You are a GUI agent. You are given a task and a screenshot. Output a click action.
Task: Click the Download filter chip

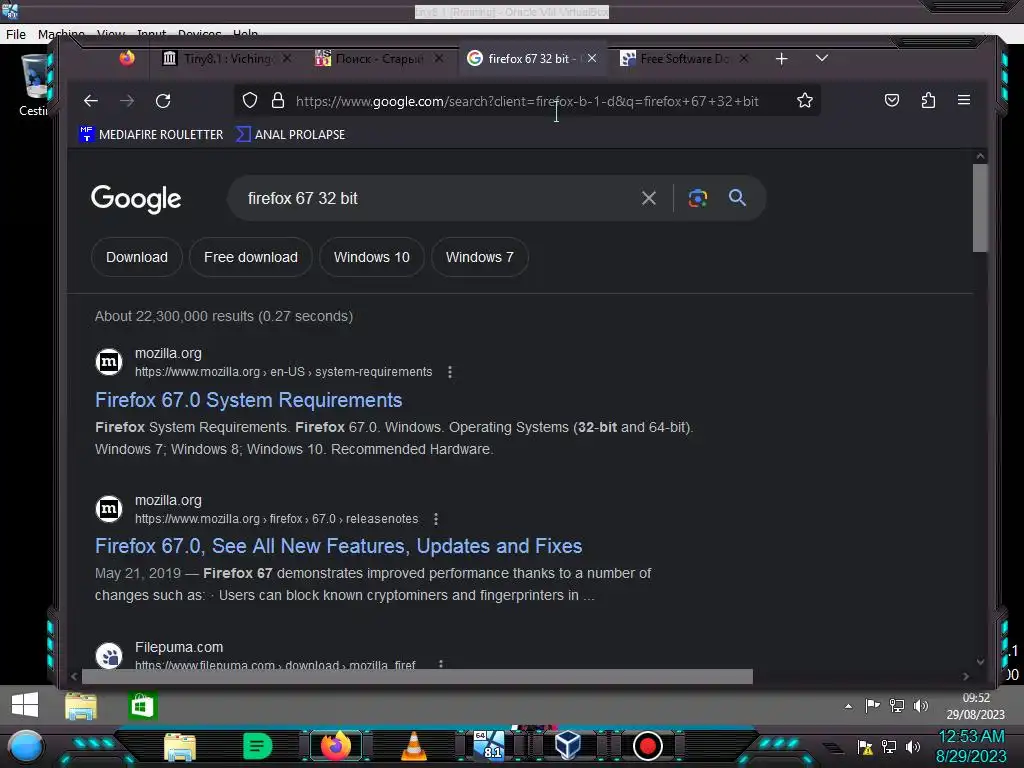[136, 257]
